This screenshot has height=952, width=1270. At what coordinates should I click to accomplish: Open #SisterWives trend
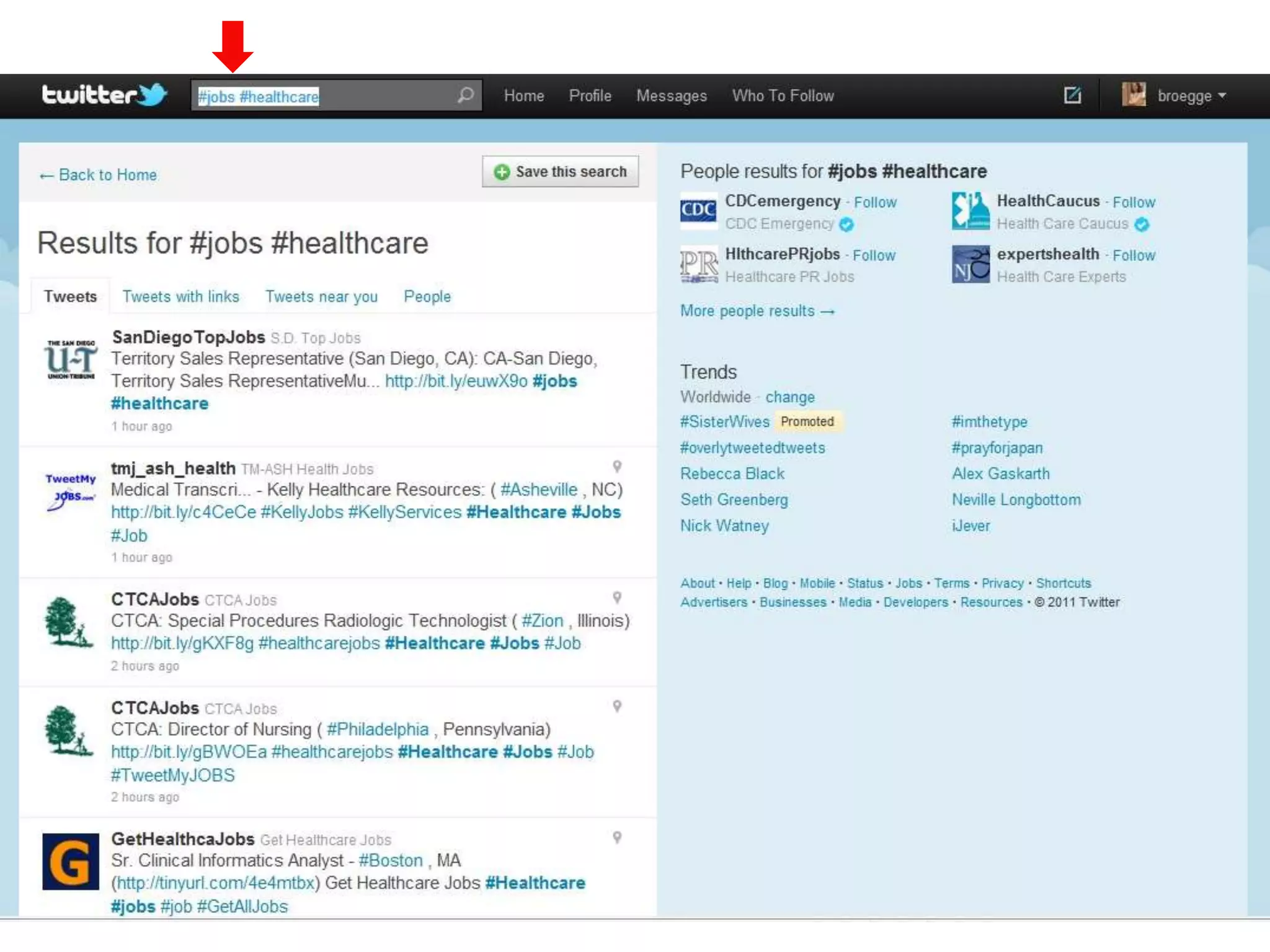[x=725, y=422]
